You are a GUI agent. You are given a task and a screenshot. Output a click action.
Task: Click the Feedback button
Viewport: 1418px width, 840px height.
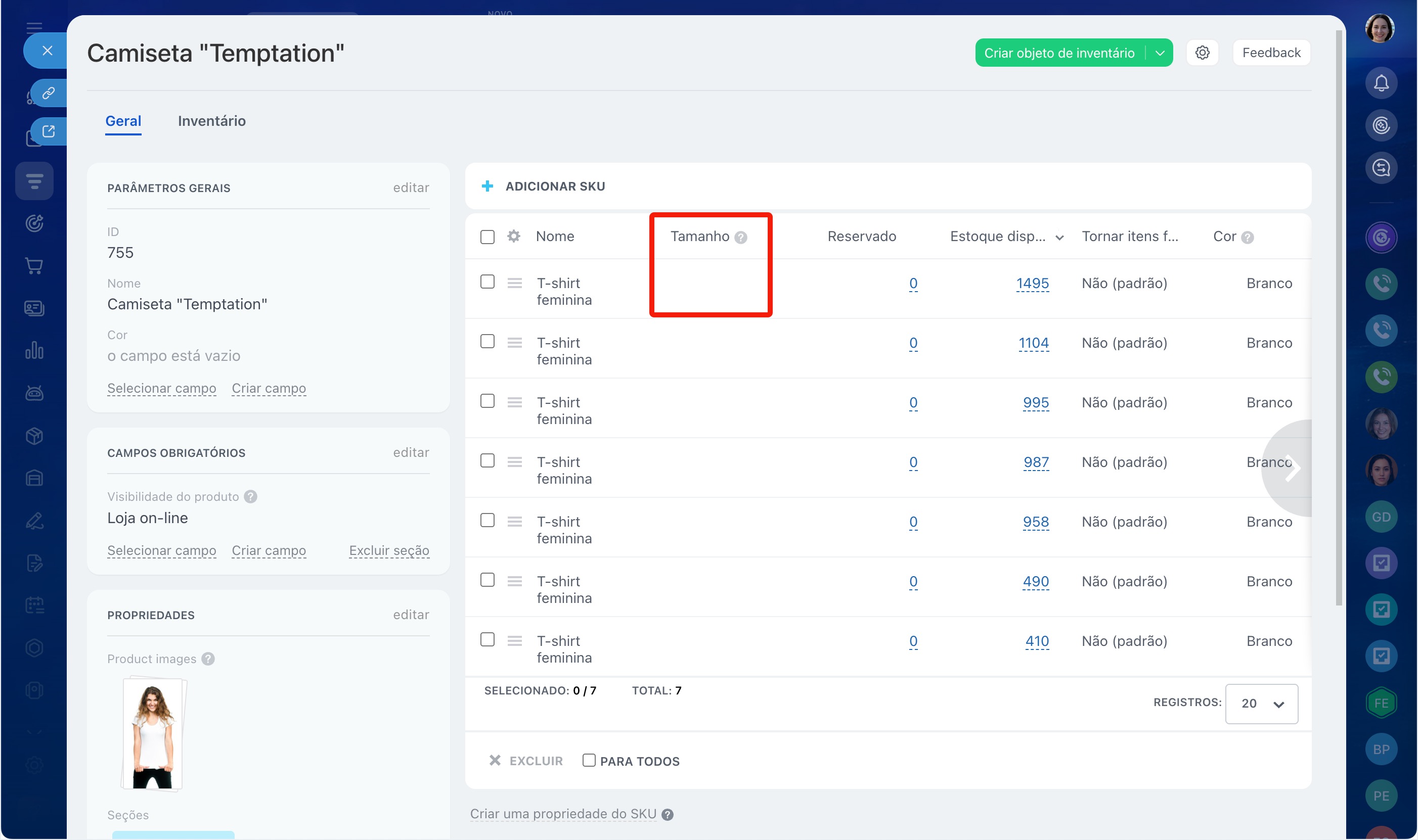1271,53
